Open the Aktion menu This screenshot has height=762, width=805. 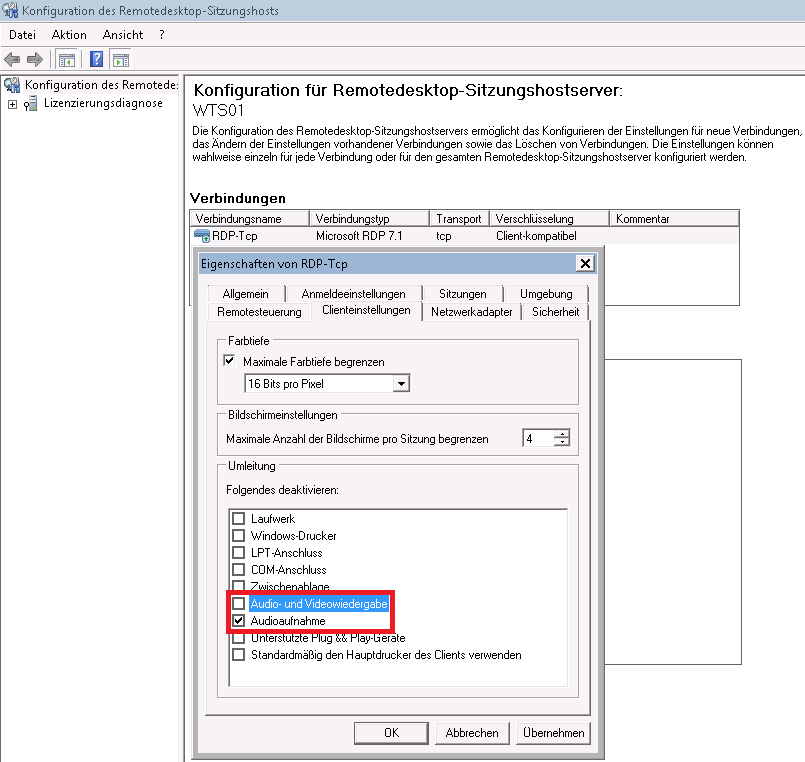[69, 35]
